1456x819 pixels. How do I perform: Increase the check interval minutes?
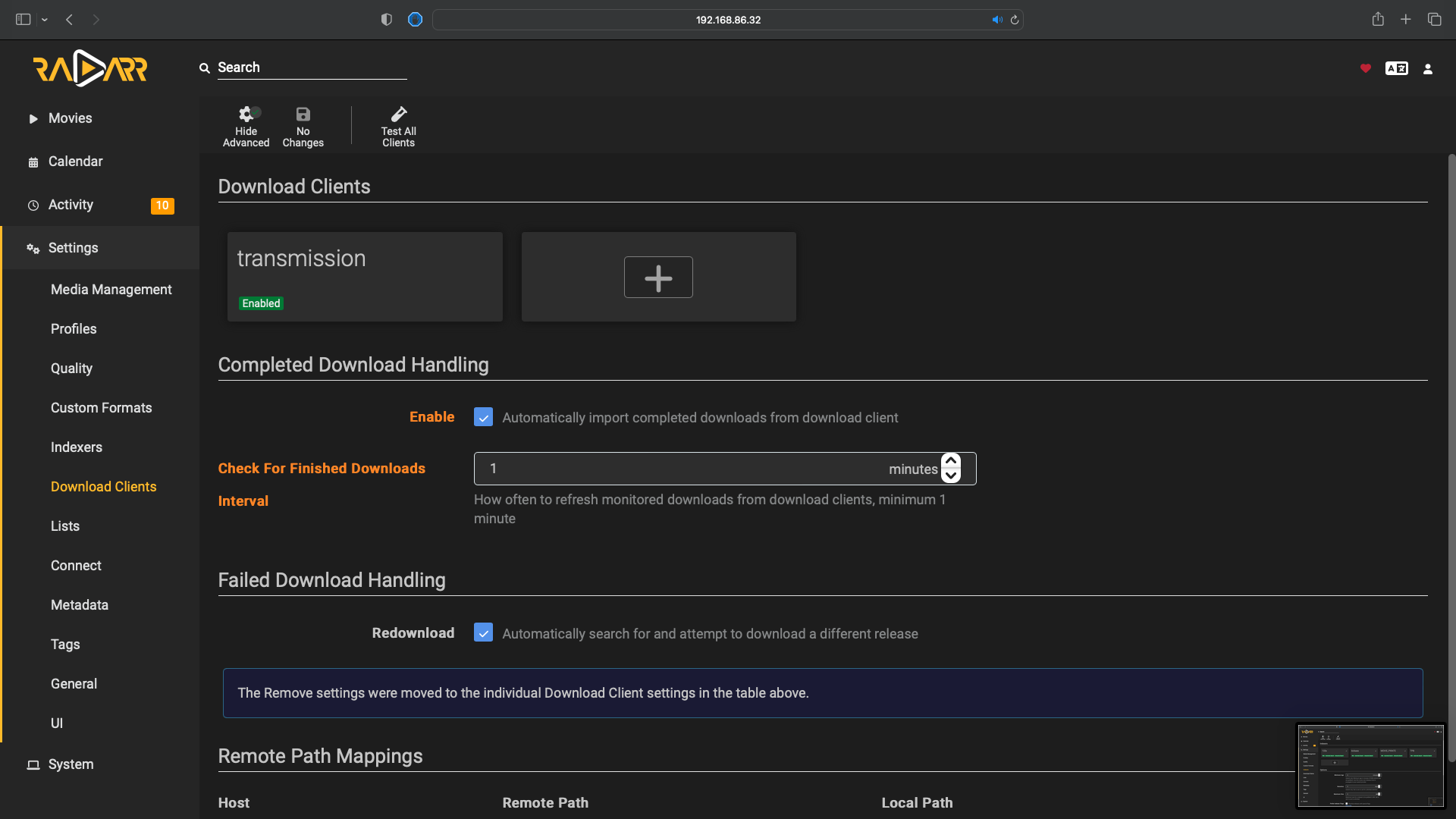pos(950,461)
